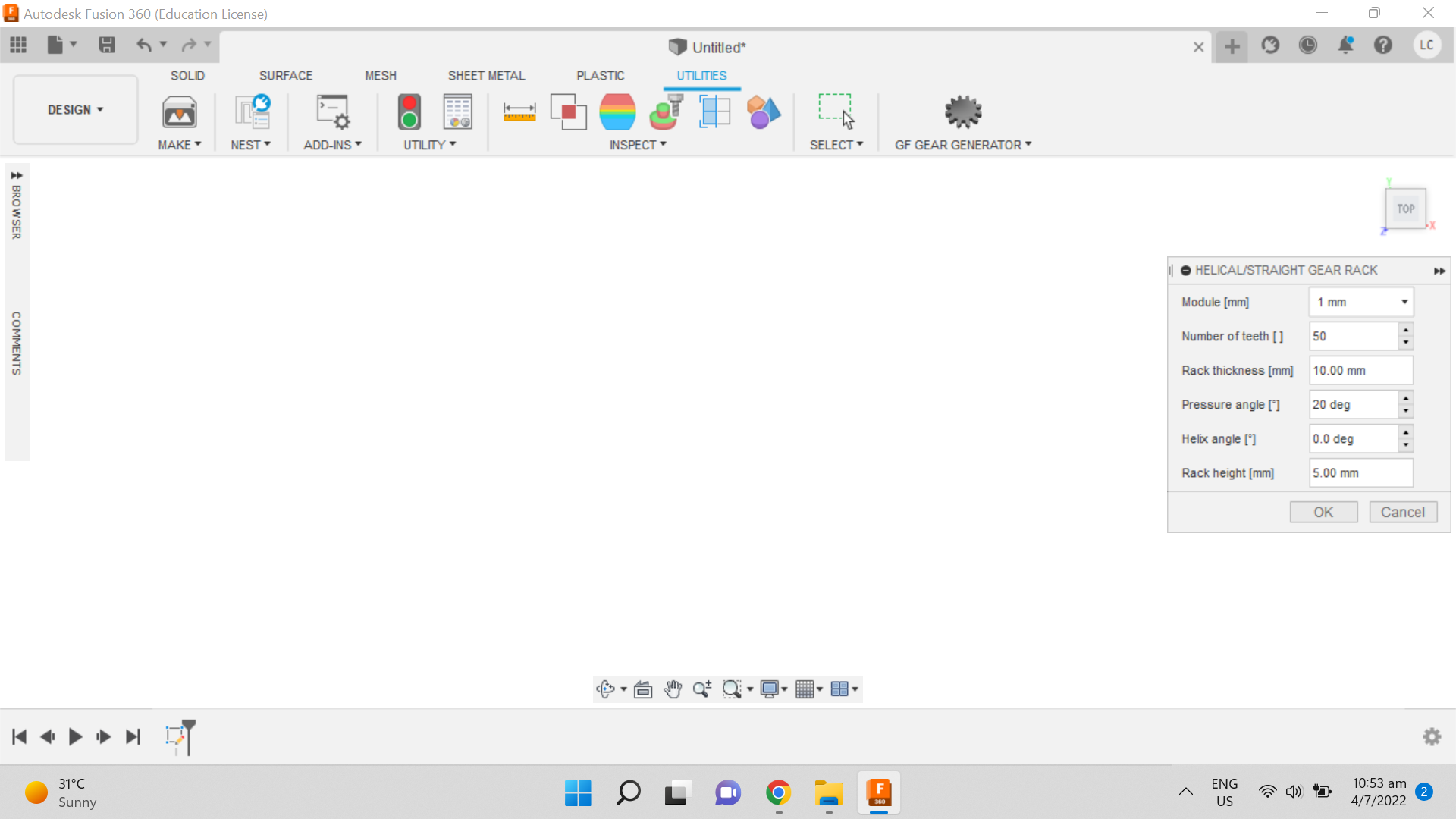This screenshot has width=1456, height=819.
Task: Switch to the SURFACE tab
Action: tap(285, 75)
